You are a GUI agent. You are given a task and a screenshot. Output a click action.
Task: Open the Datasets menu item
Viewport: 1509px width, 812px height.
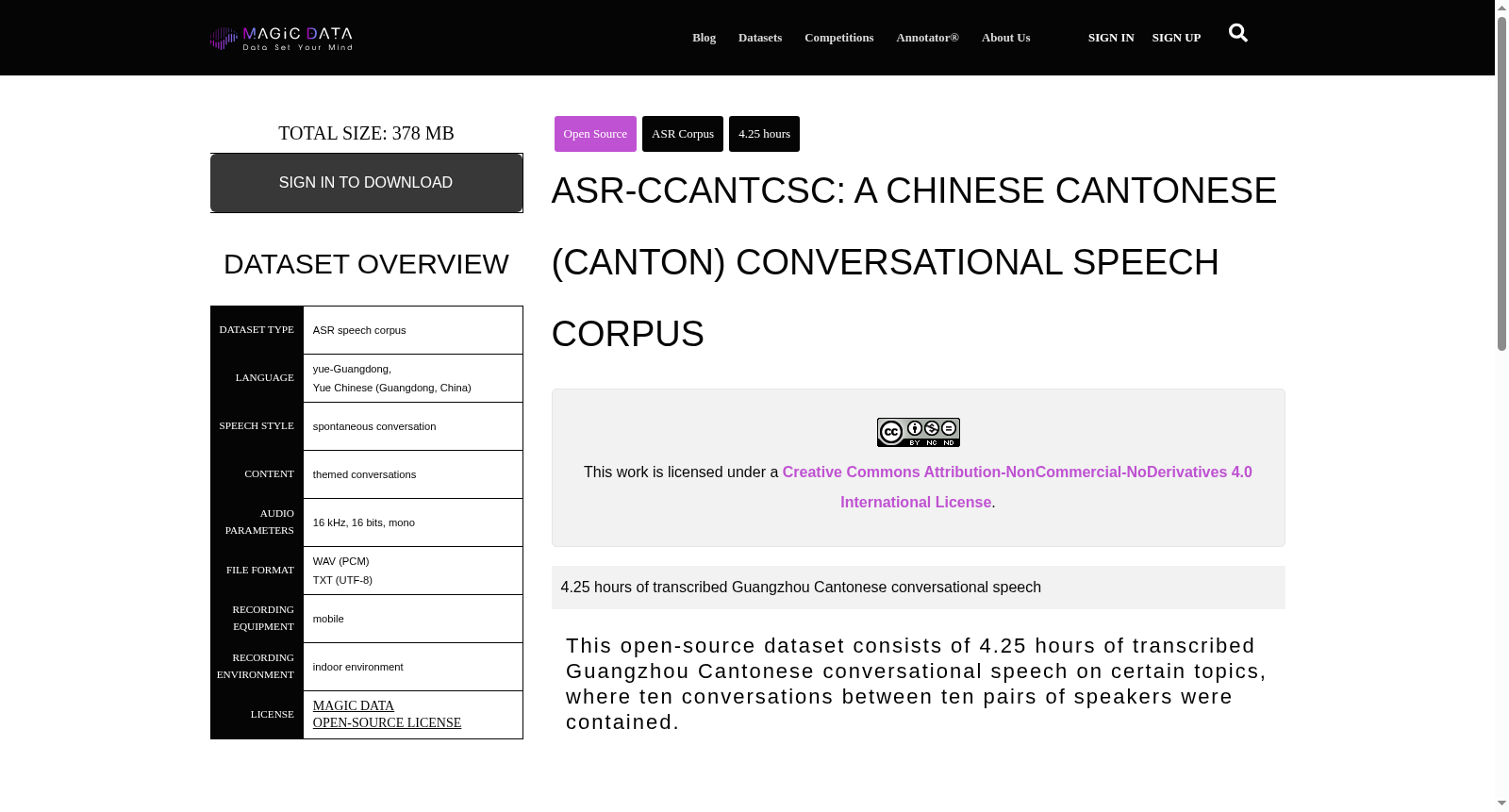(x=760, y=38)
